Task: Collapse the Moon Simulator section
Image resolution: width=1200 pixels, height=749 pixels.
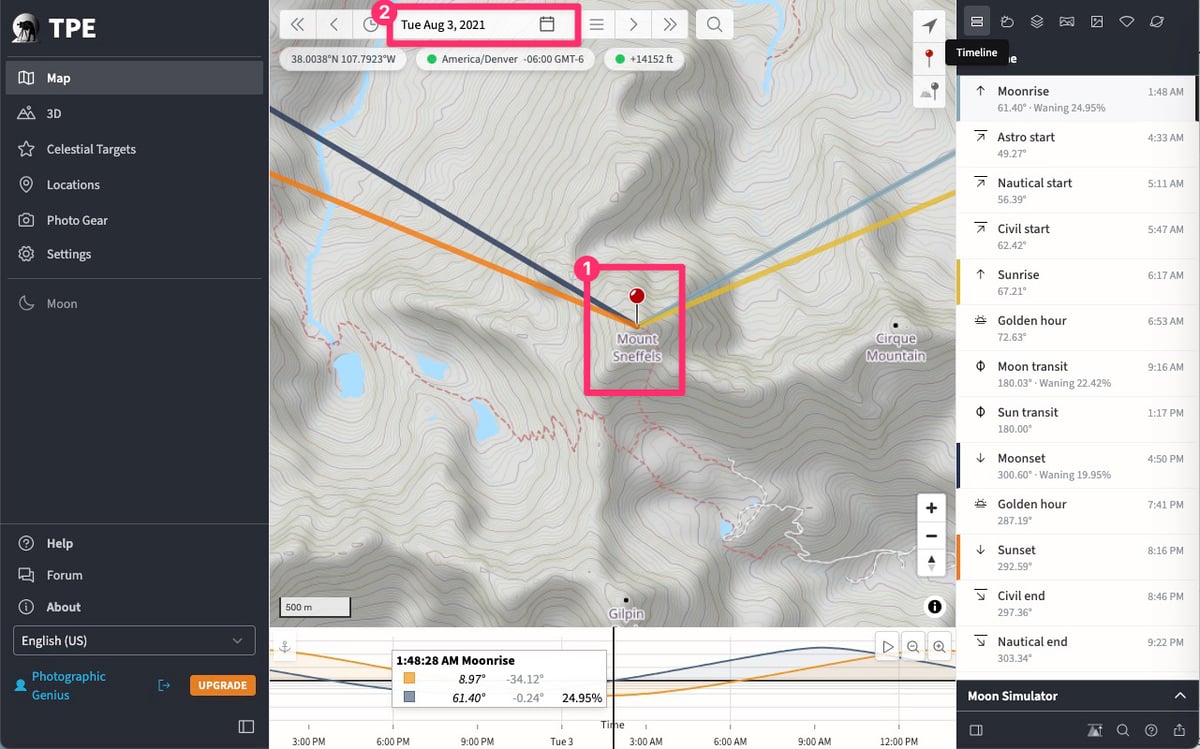Action: pos(1178,695)
